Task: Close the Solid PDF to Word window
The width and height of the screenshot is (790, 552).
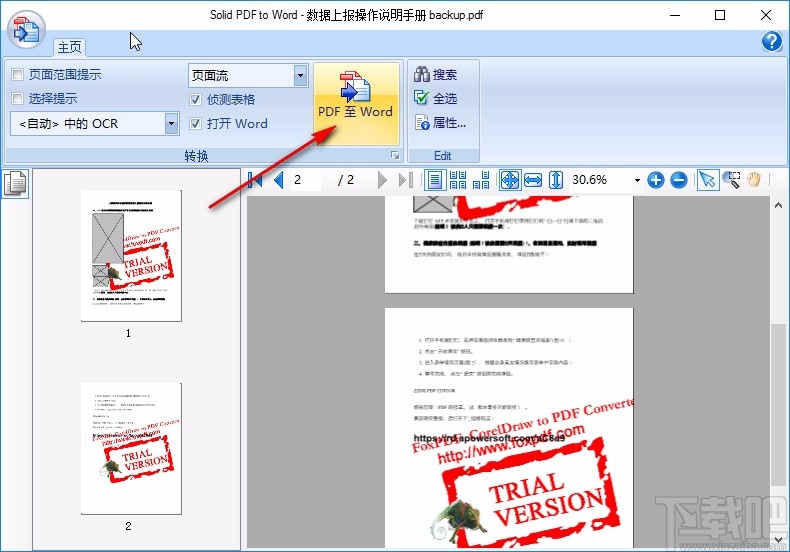Action: coord(765,15)
